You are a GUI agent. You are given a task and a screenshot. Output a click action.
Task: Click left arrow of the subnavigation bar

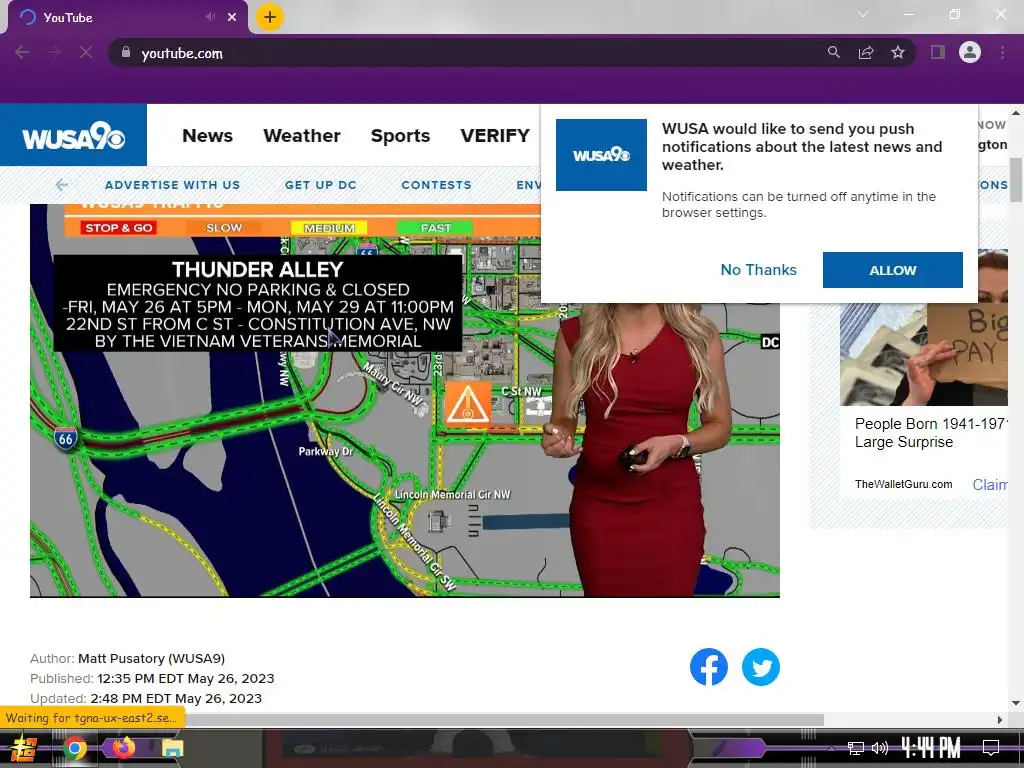62,185
